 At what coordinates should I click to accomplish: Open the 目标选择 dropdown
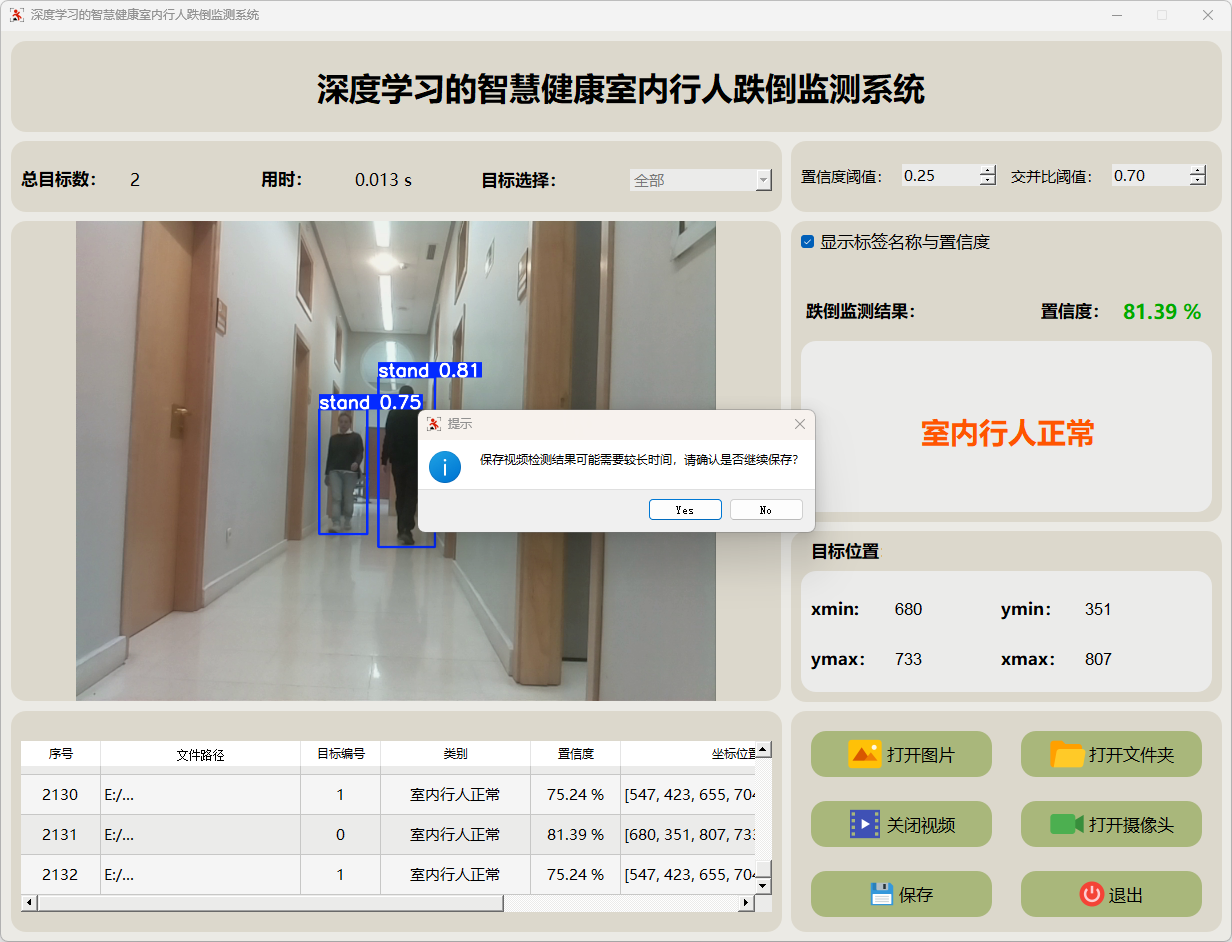tap(763, 180)
